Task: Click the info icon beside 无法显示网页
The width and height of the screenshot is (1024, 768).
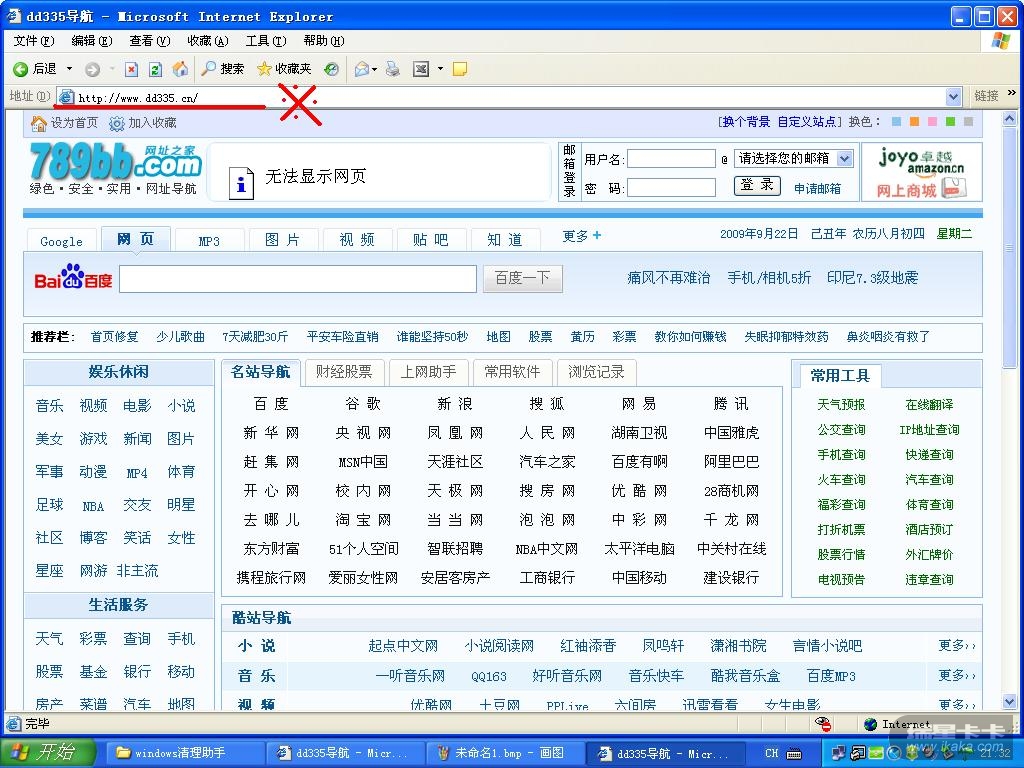Action: click(240, 183)
